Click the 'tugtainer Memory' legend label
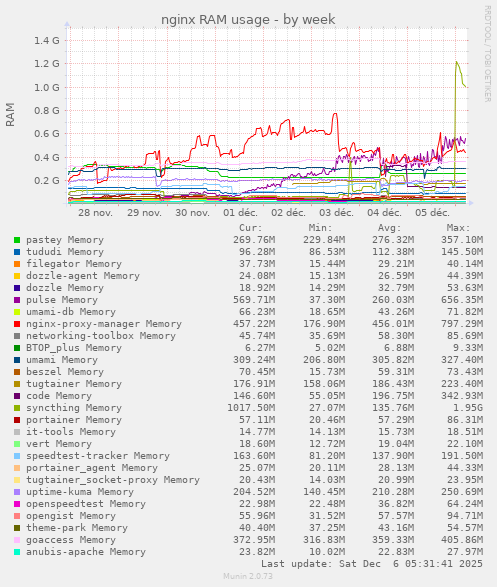 (x=74, y=384)
